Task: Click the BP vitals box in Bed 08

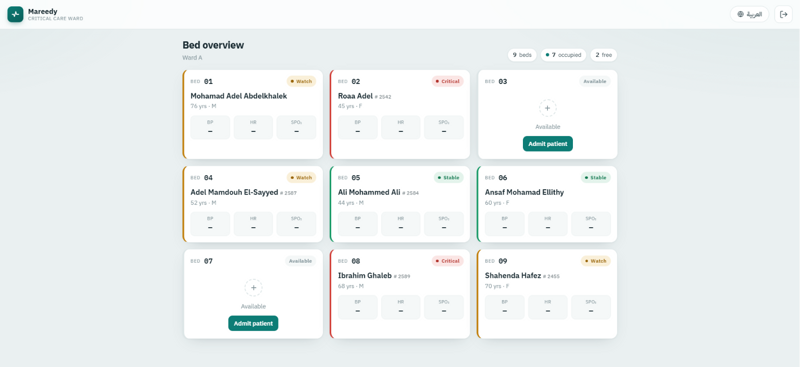Action: pyautogui.click(x=358, y=307)
